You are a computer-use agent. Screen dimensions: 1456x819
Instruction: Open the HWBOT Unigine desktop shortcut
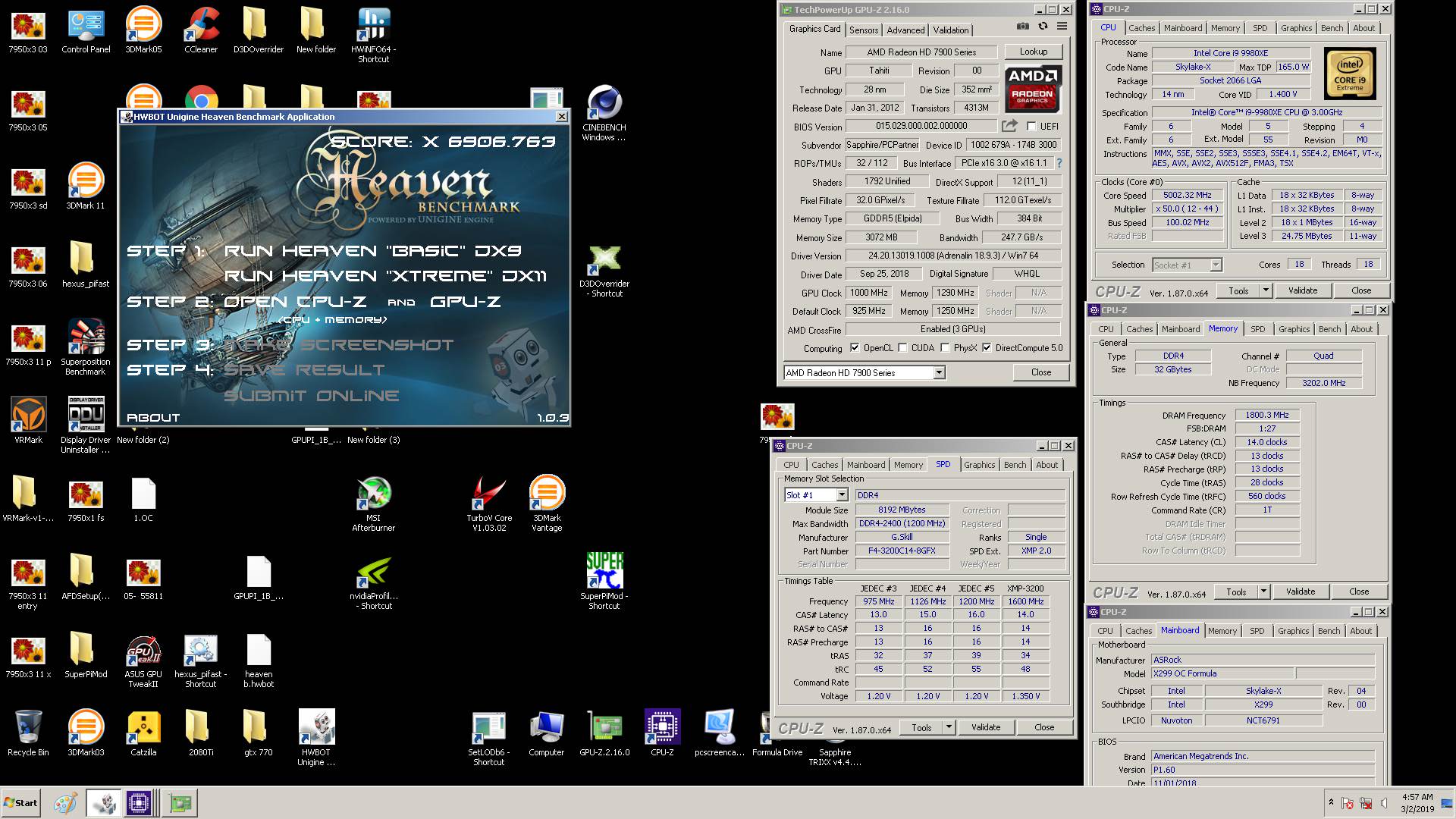pyautogui.click(x=316, y=739)
